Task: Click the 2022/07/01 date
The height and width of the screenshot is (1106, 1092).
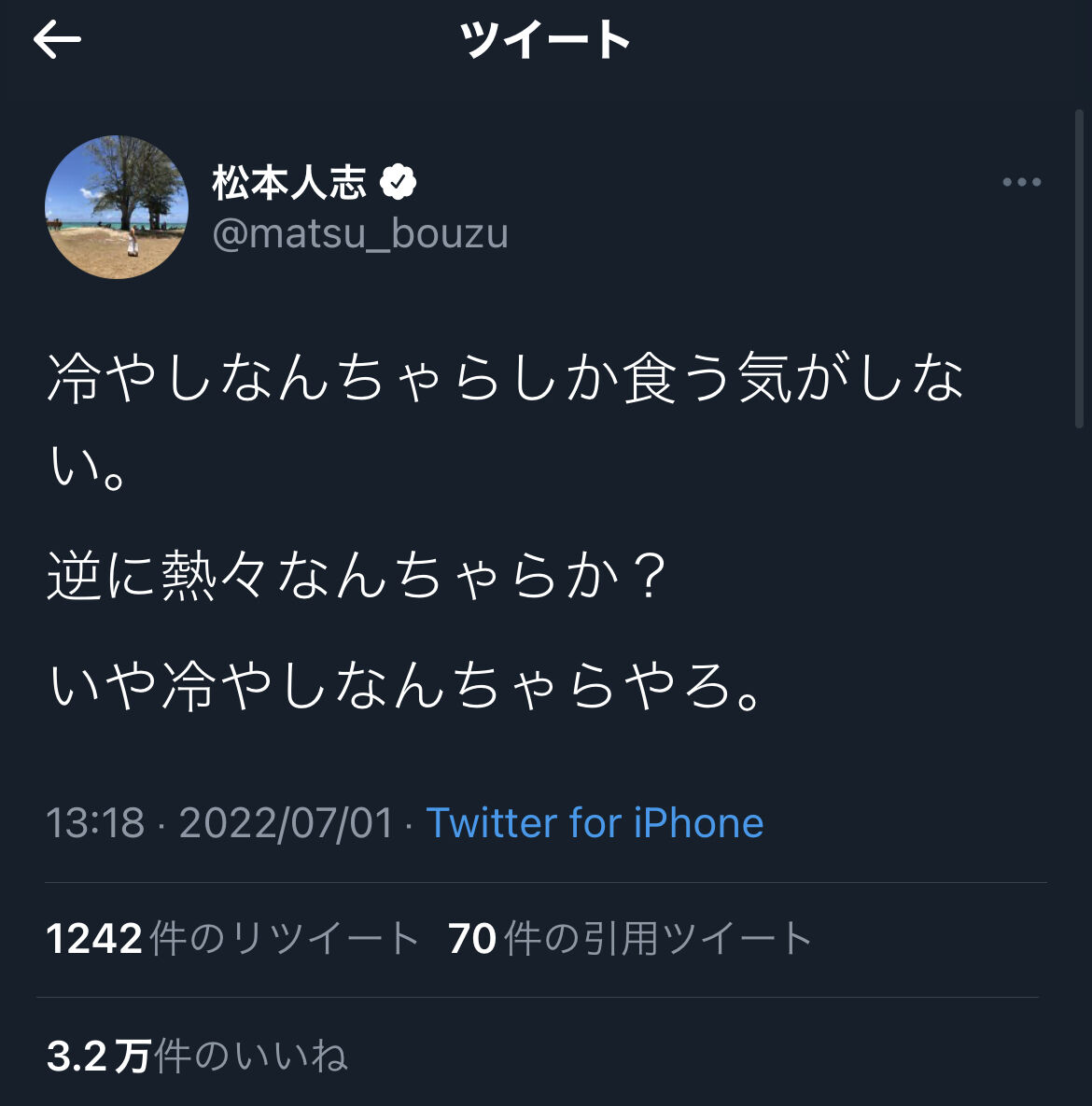Action: click(287, 823)
